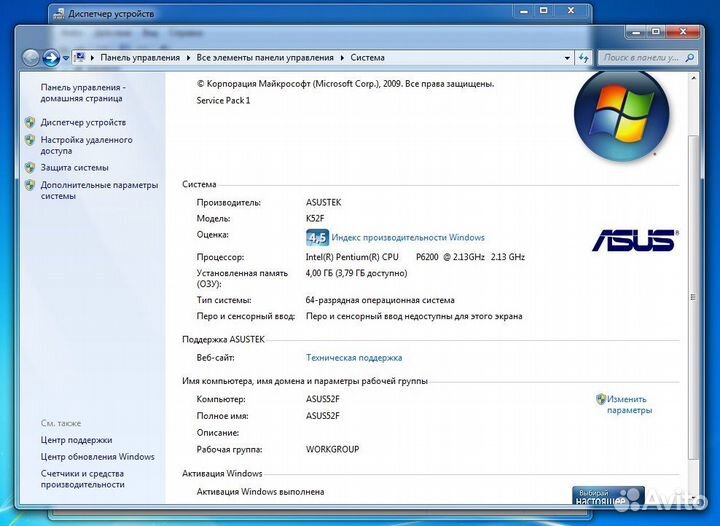720x526 pixels.
Task: Click the Forward navigation arrow button
Action: click(51, 58)
